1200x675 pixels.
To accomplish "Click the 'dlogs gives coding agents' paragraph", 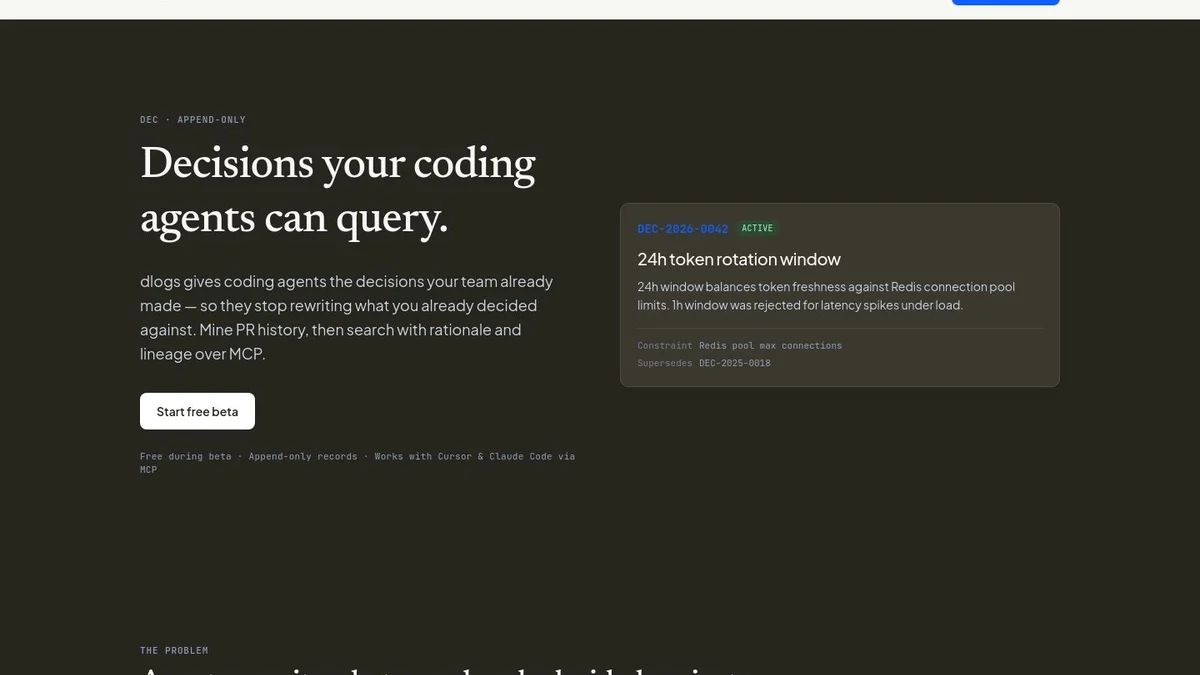I will 346,318.
